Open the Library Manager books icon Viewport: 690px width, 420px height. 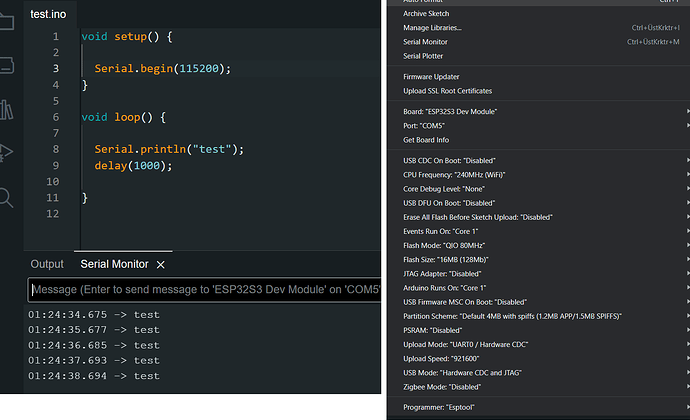coord(6,109)
